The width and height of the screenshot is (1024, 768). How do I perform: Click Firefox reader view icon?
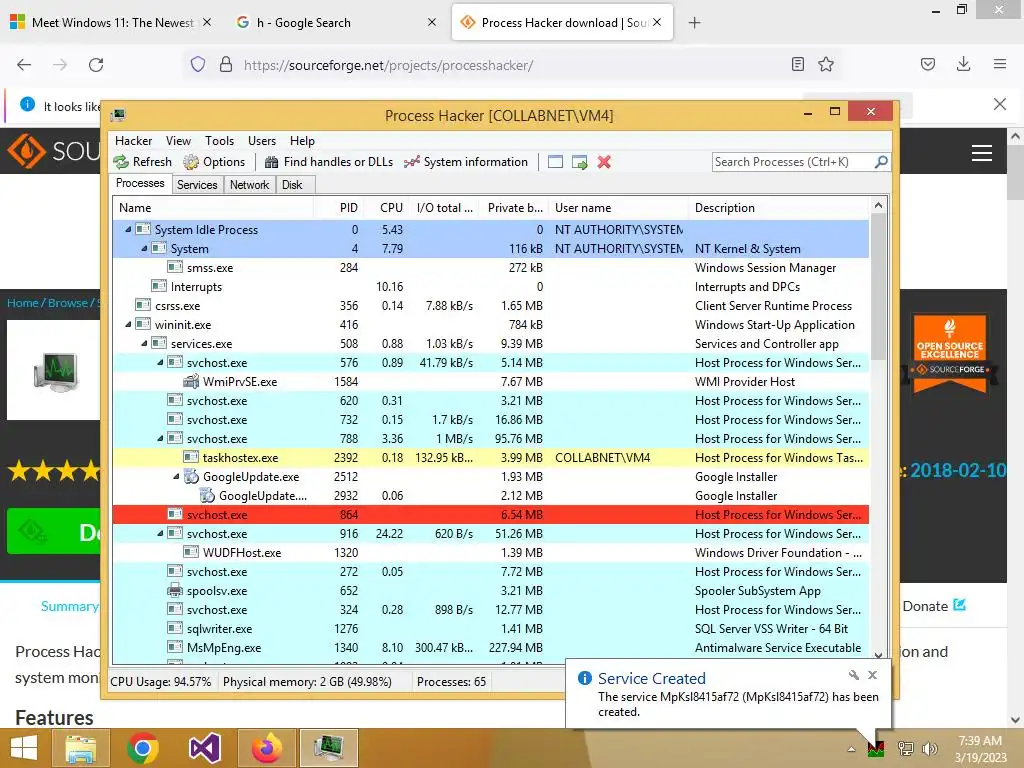point(797,64)
